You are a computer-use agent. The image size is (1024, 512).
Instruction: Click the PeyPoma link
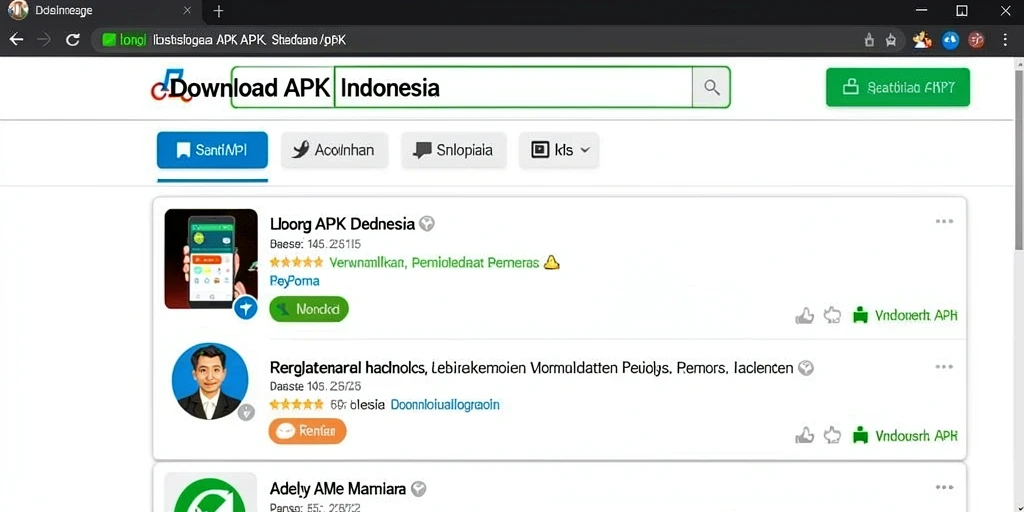pyautogui.click(x=295, y=281)
